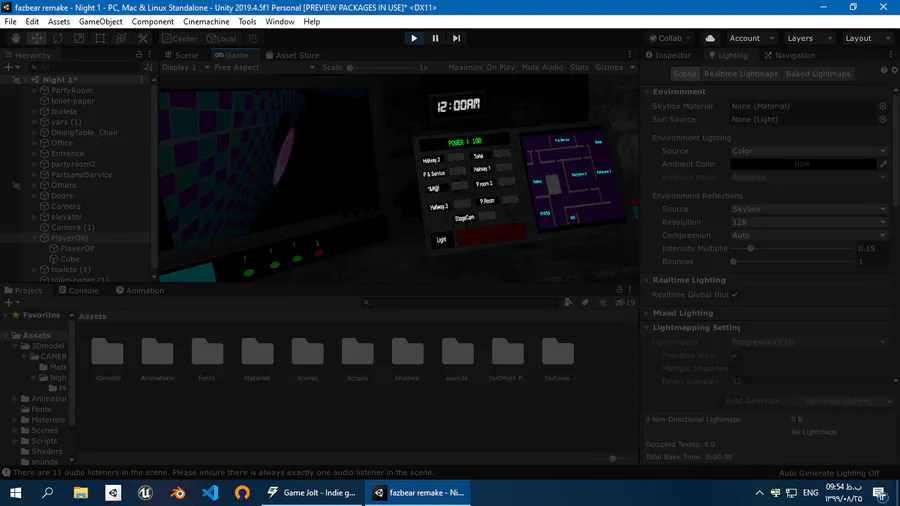The height and width of the screenshot is (506, 900).
Task: Switch to the Inspector tab
Action: 668,55
